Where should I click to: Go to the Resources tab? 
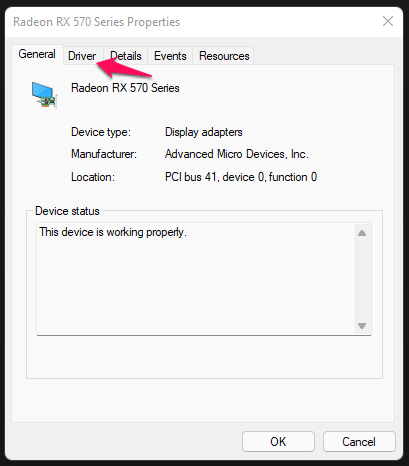pyautogui.click(x=224, y=56)
